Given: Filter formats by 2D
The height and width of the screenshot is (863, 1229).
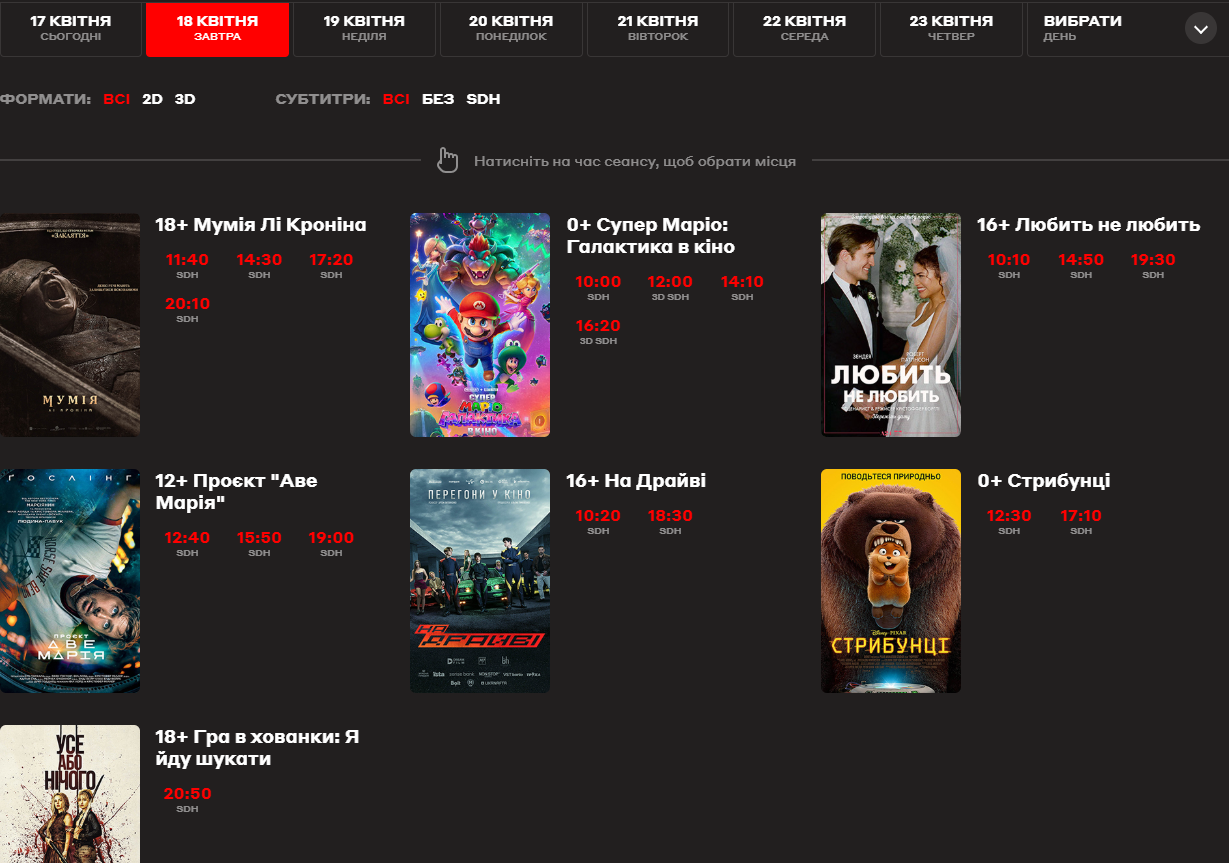Looking at the screenshot, I should pos(152,99).
